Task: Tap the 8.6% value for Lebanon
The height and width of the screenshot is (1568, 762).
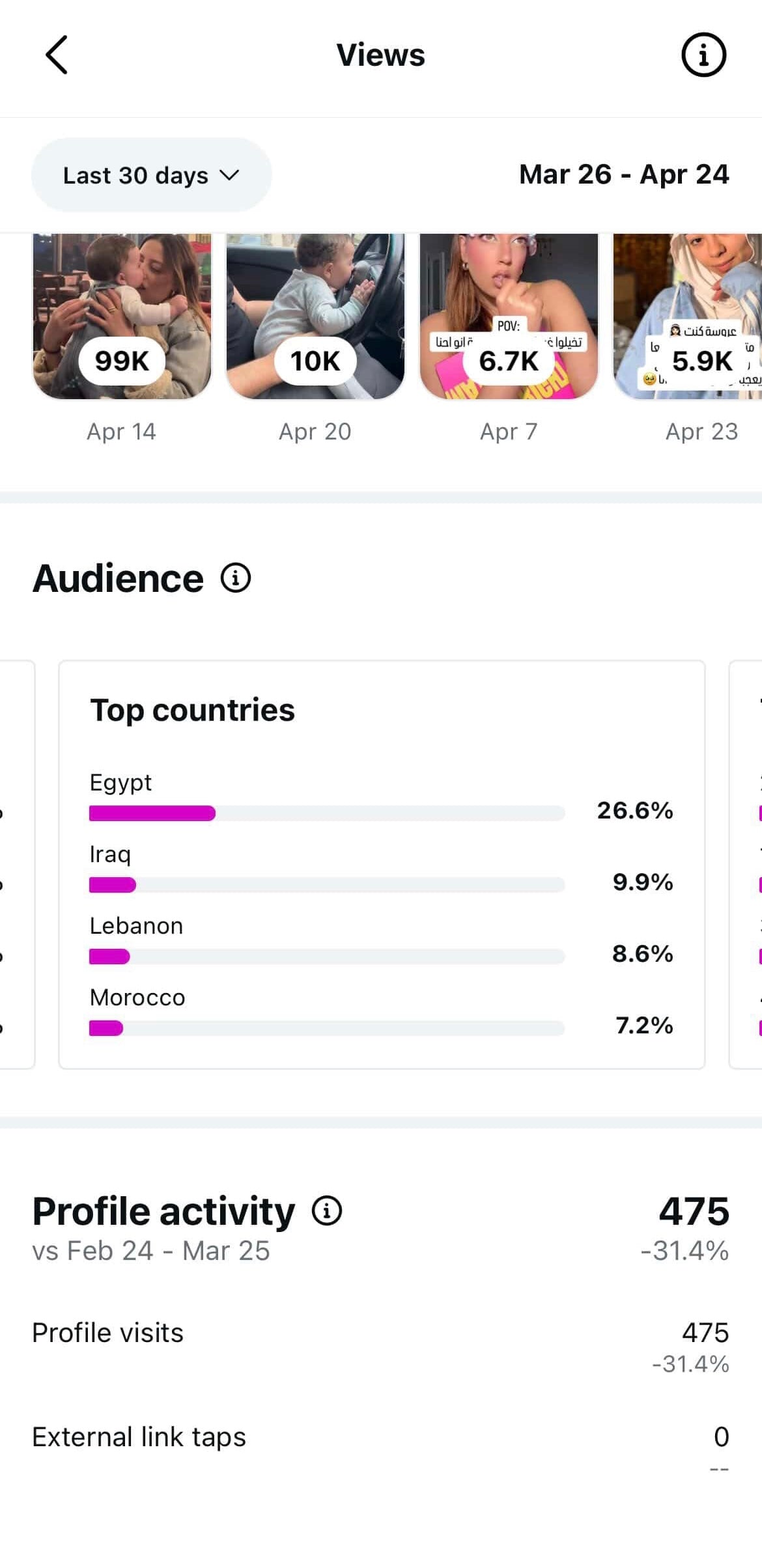Action: [642, 953]
